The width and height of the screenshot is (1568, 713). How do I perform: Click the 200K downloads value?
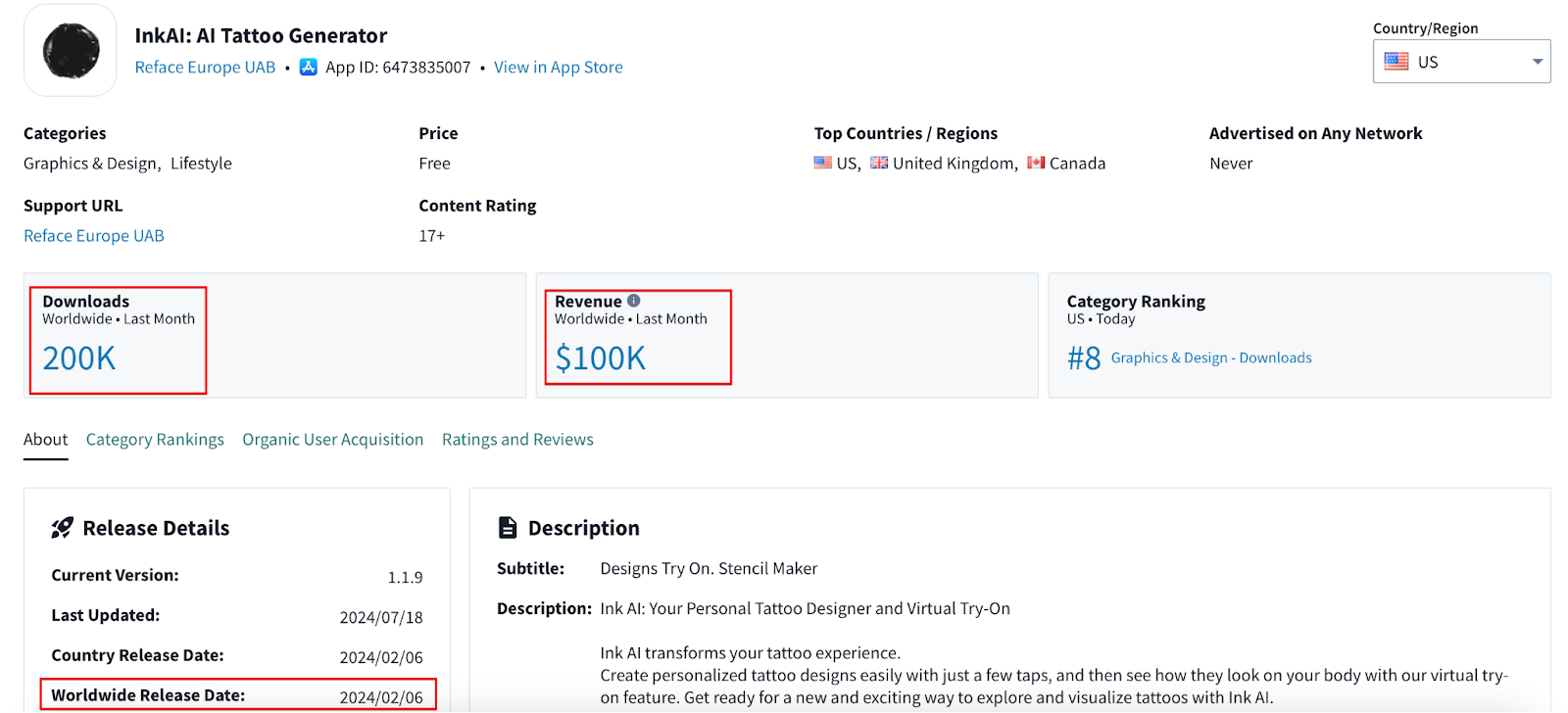[x=79, y=358]
